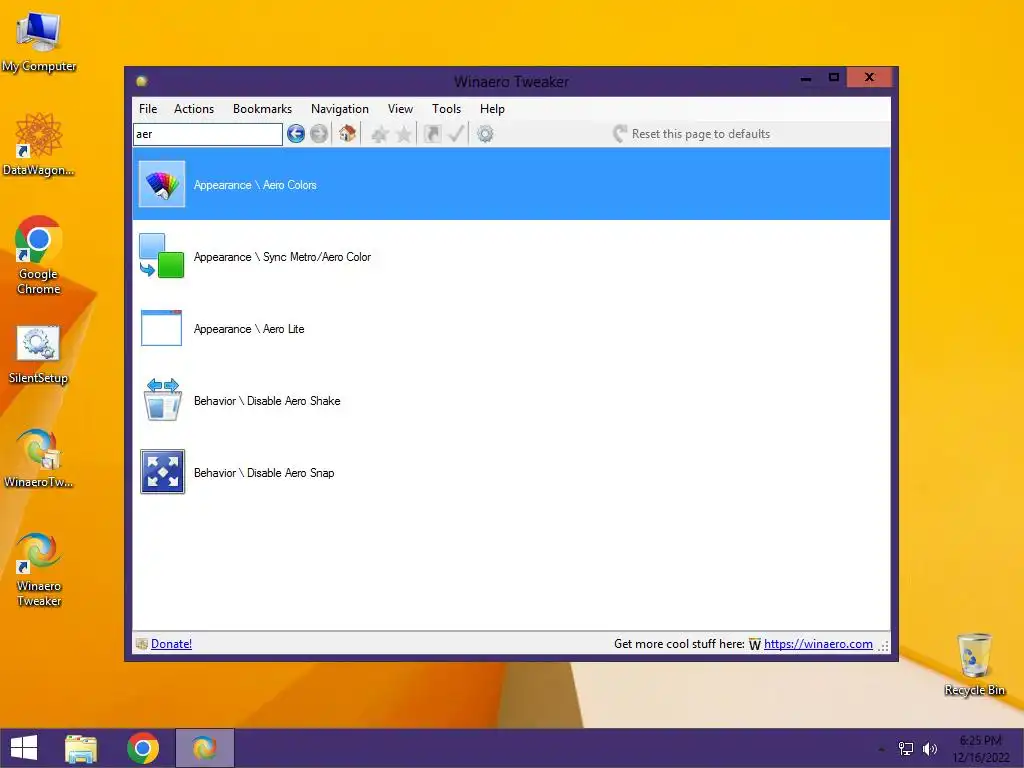Open the https://winaero.com link

(x=818, y=644)
